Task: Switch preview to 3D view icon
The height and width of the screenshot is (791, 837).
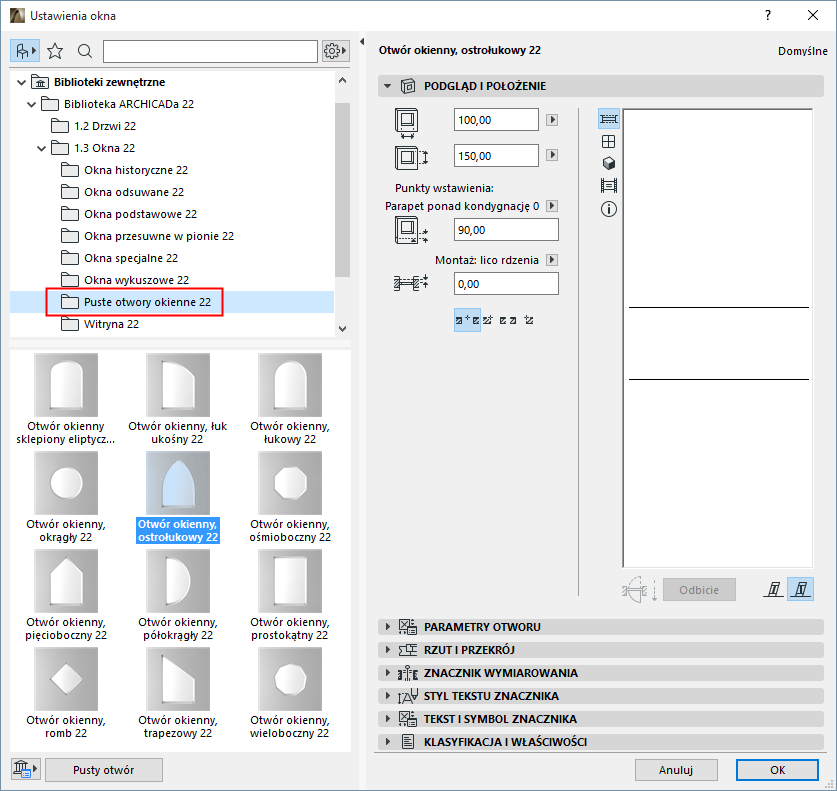Action: coord(609,163)
